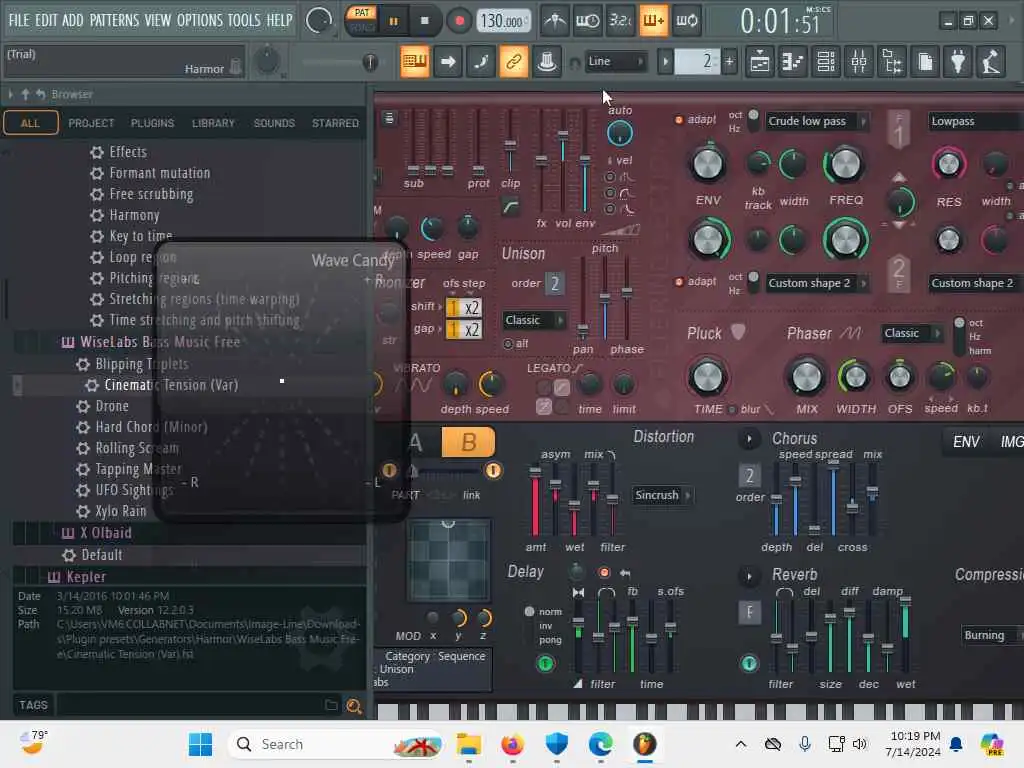The height and width of the screenshot is (768, 1024).
Task: Switch to timbre A
Action: [x=415, y=442]
